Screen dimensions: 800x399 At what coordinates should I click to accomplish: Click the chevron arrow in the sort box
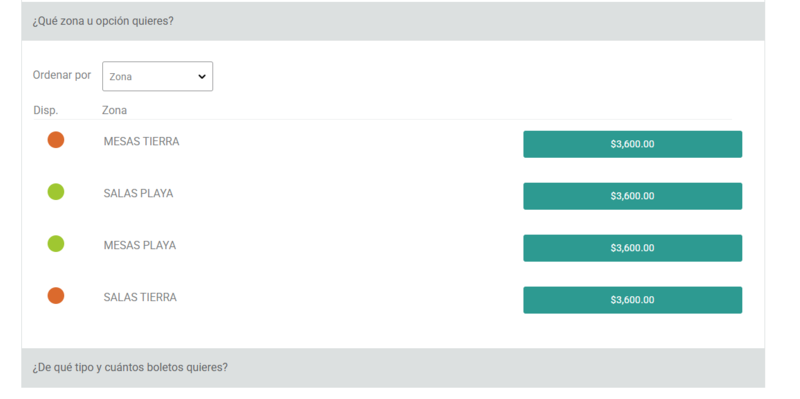click(202, 77)
